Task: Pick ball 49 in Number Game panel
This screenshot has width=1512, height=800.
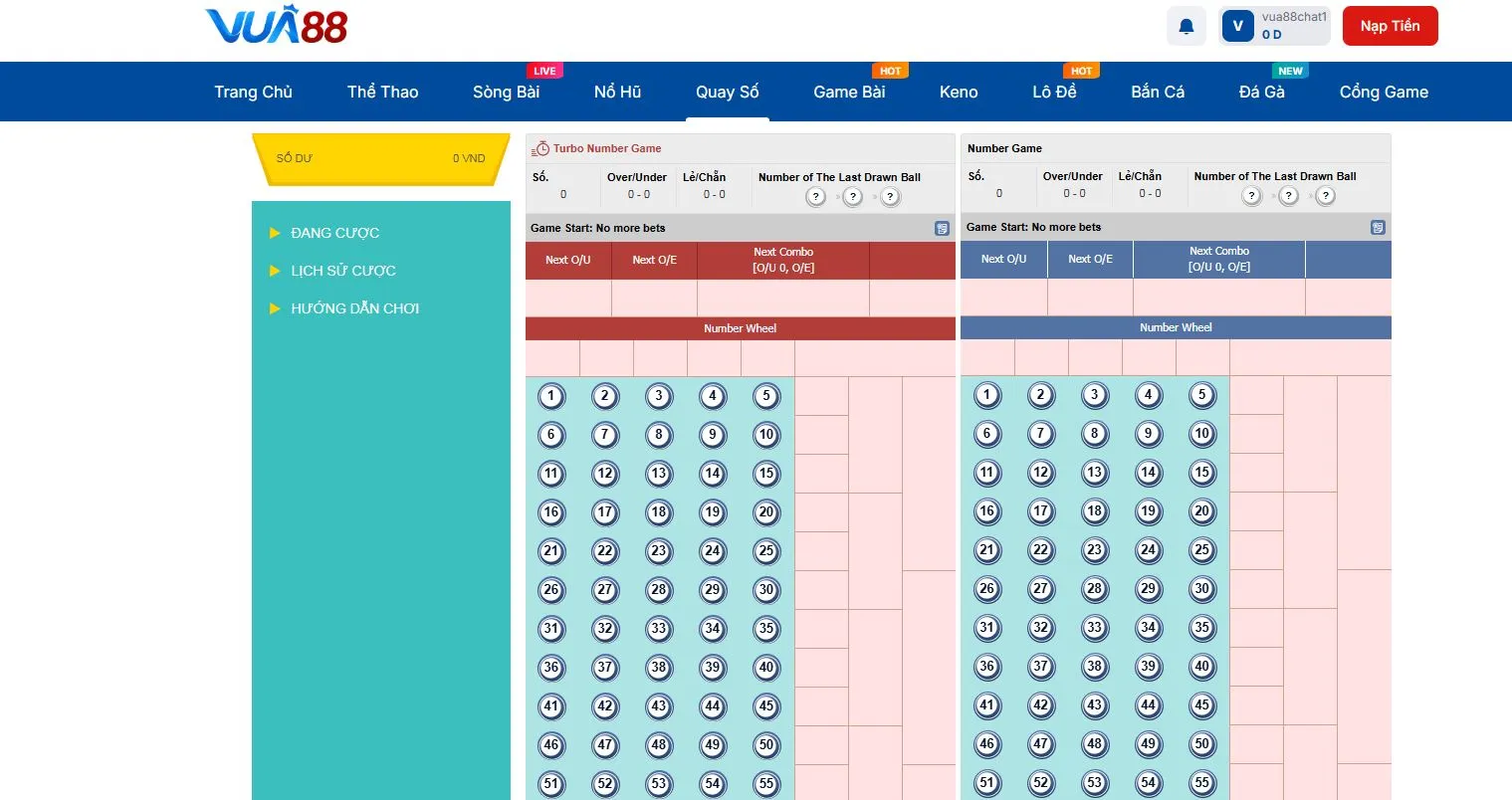Action: (1149, 744)
